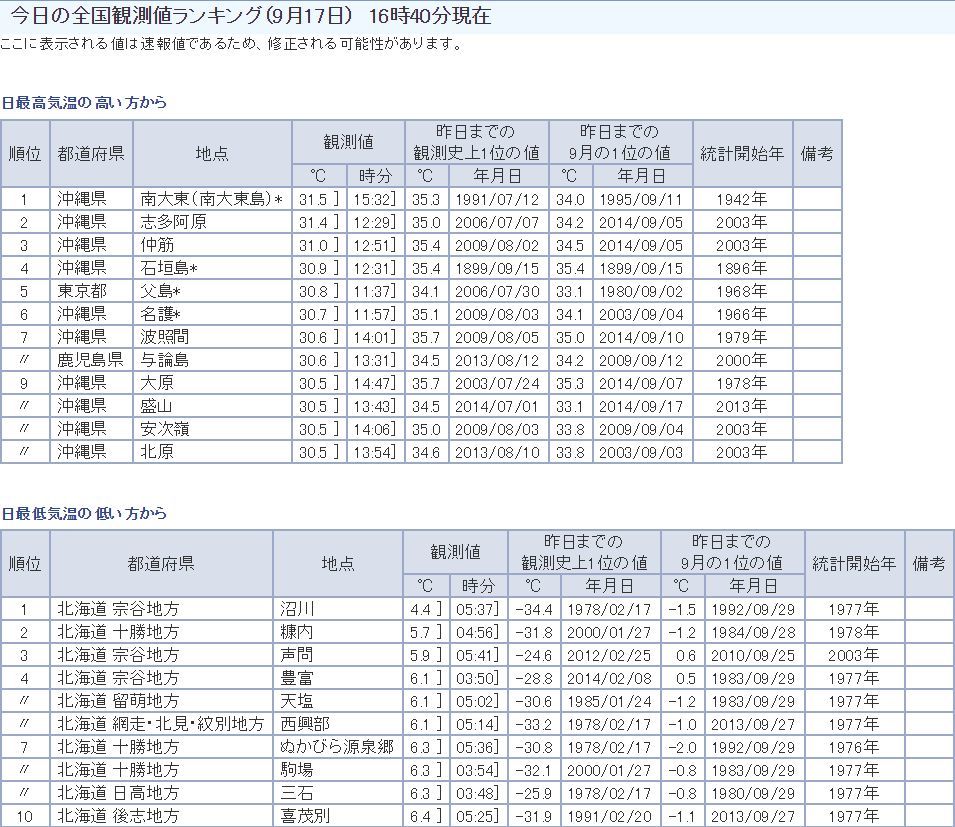This screenshot has width=955, height=827.
Task: Select the 波照間 station name
Action: coord(165,337)
